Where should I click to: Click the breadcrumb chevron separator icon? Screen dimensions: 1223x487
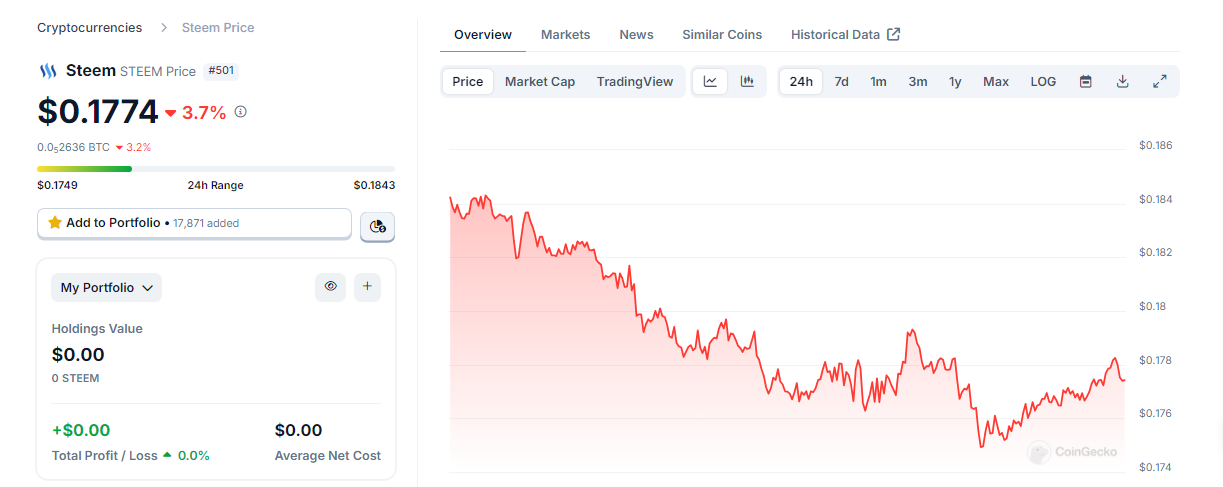click(164, 28)
